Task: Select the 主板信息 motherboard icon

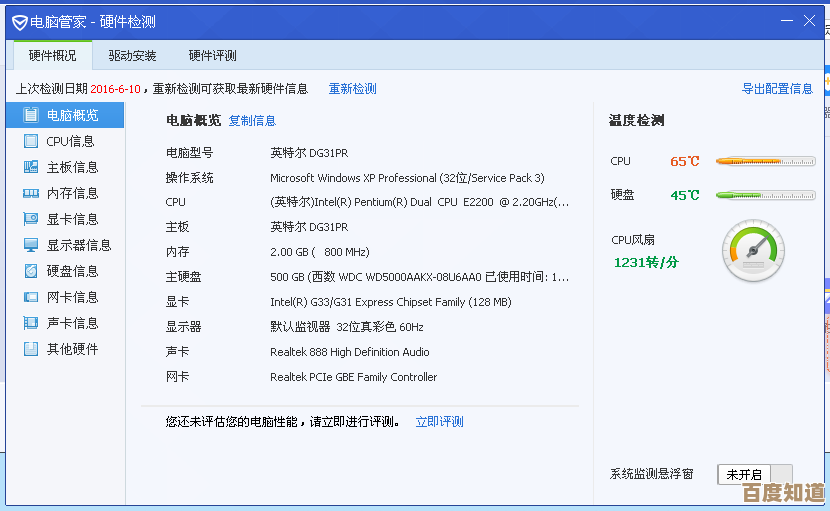Action: point(30,167)
